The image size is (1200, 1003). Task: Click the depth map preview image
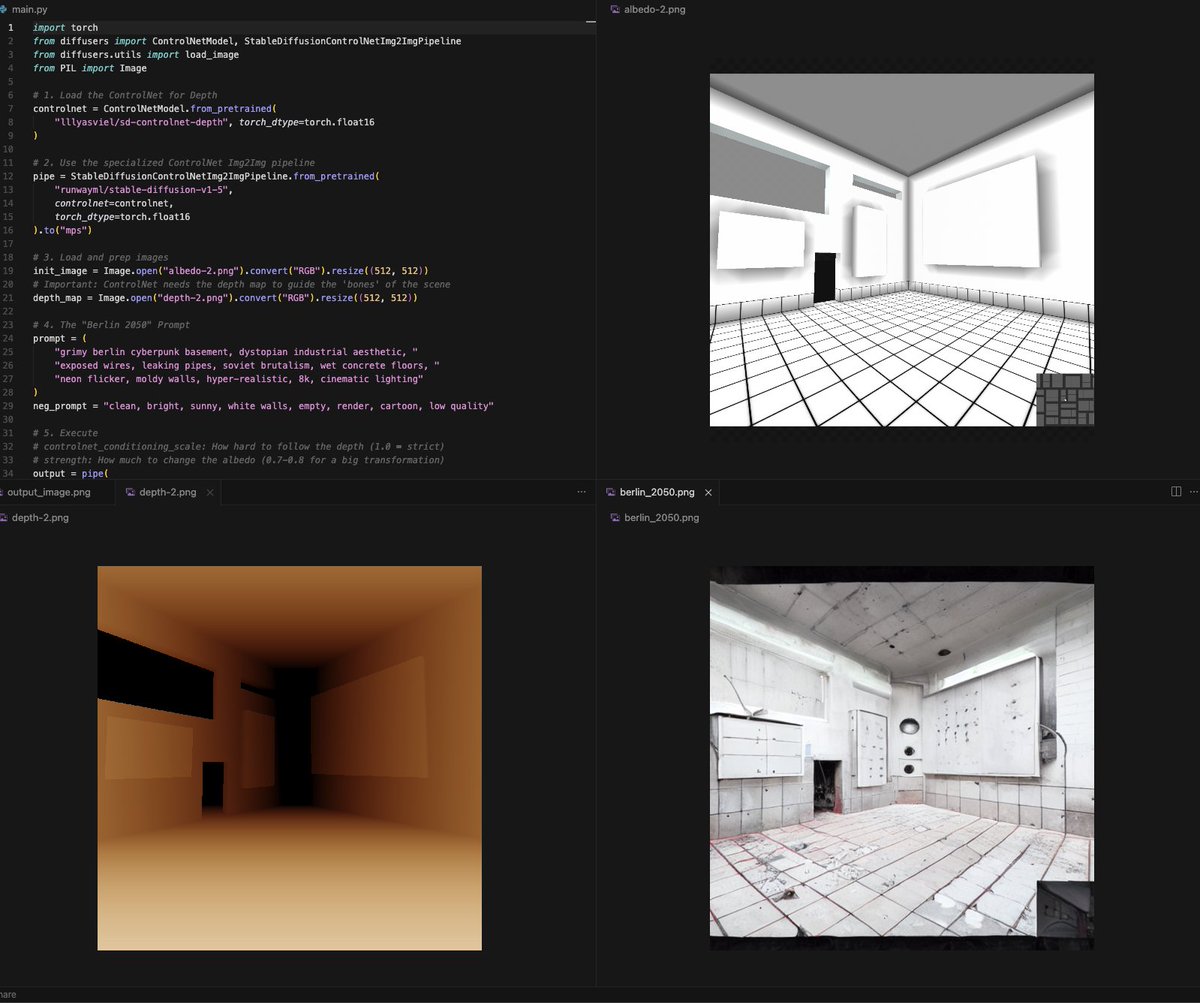(289, 757)
